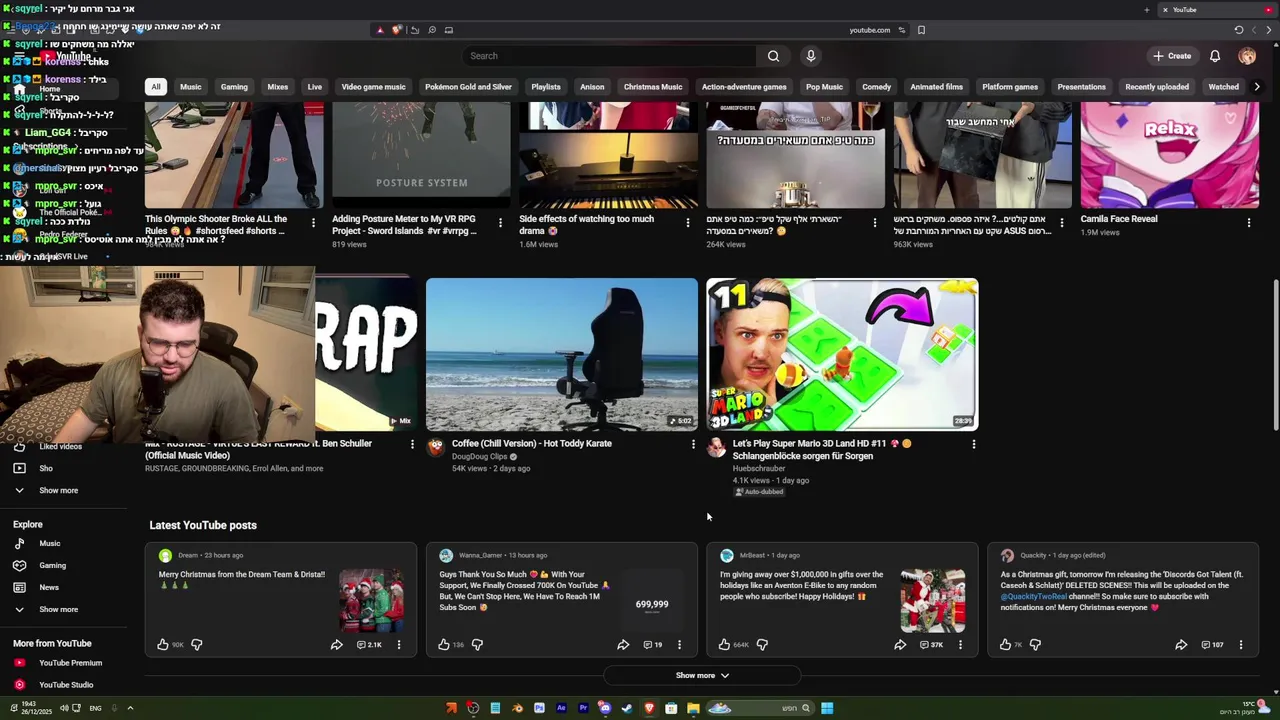
Task: Open comments on Dream post (2.1K)
Action: pos(369,645)
